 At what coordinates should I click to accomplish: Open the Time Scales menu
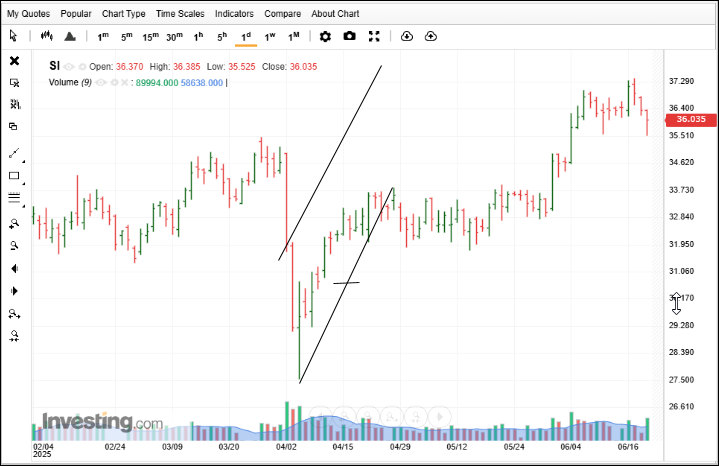(x=180, y=14)
